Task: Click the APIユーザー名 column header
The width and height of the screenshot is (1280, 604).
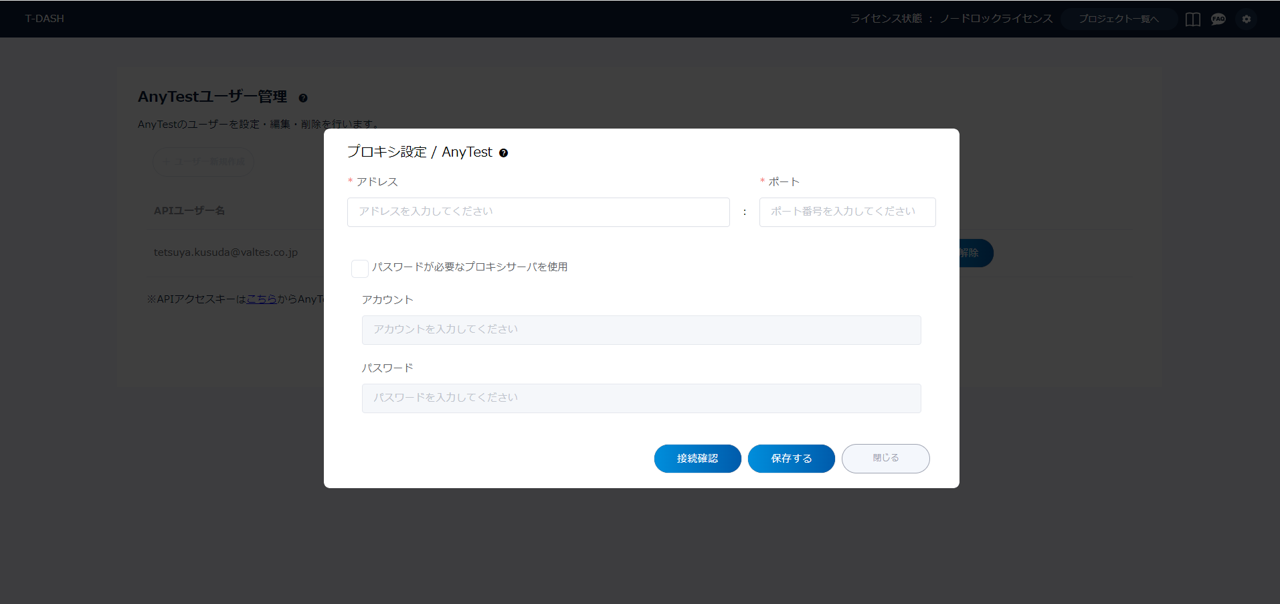Action: (x=190, y=211)
